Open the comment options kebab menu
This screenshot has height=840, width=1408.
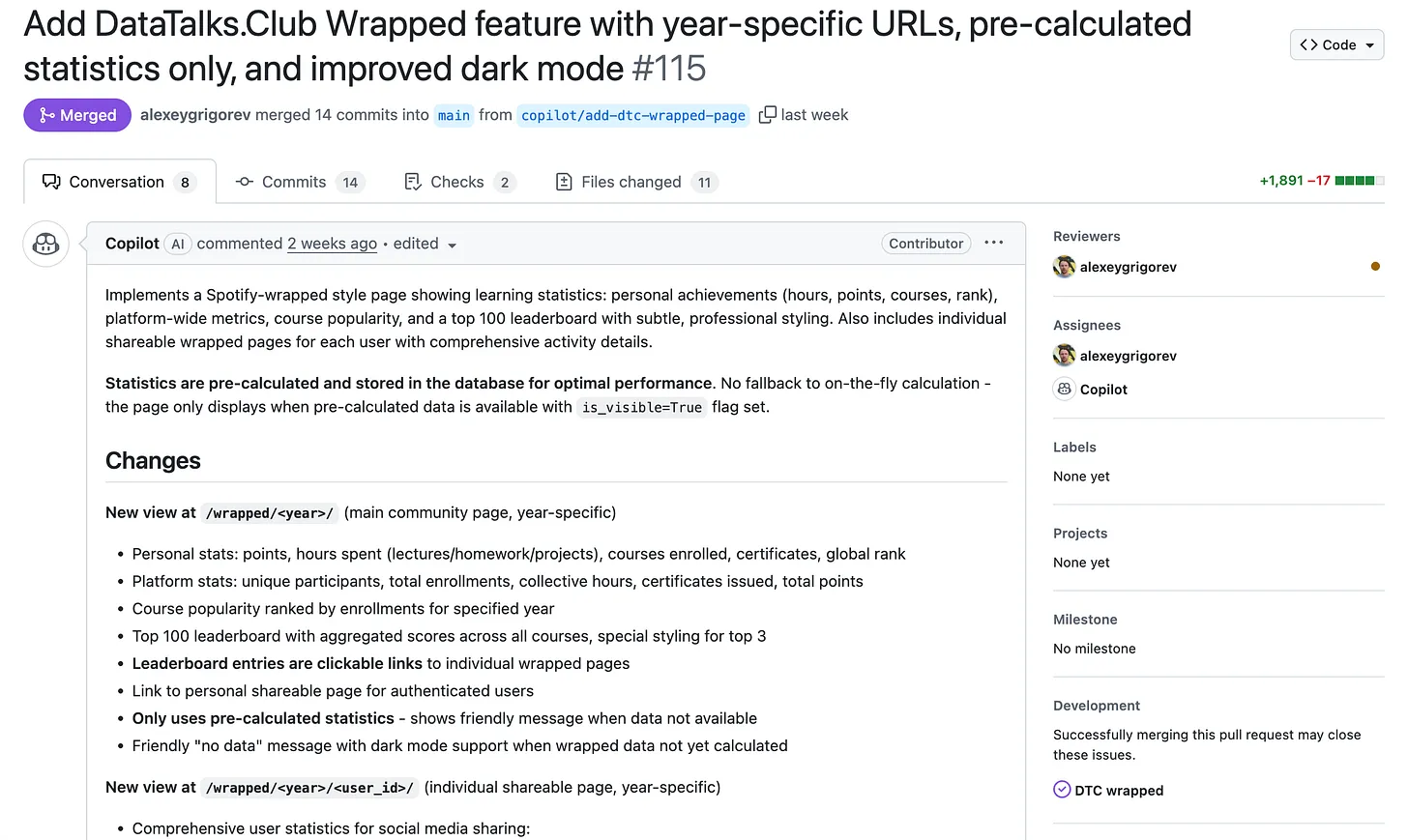click(x=993, y=243)
